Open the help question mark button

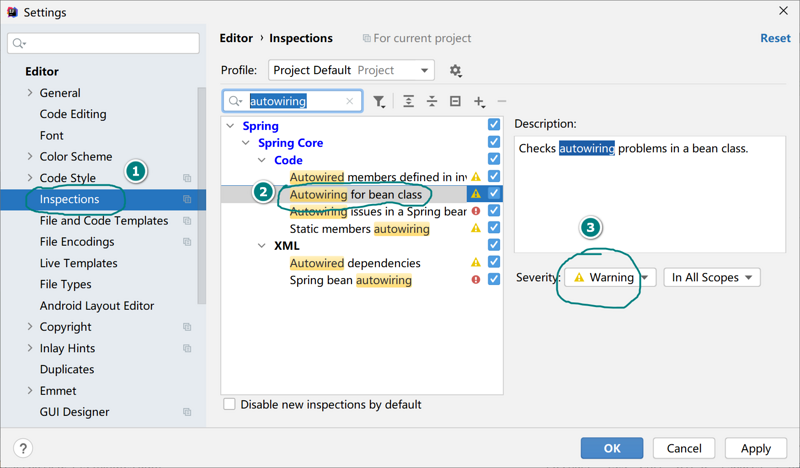(23, 449)
